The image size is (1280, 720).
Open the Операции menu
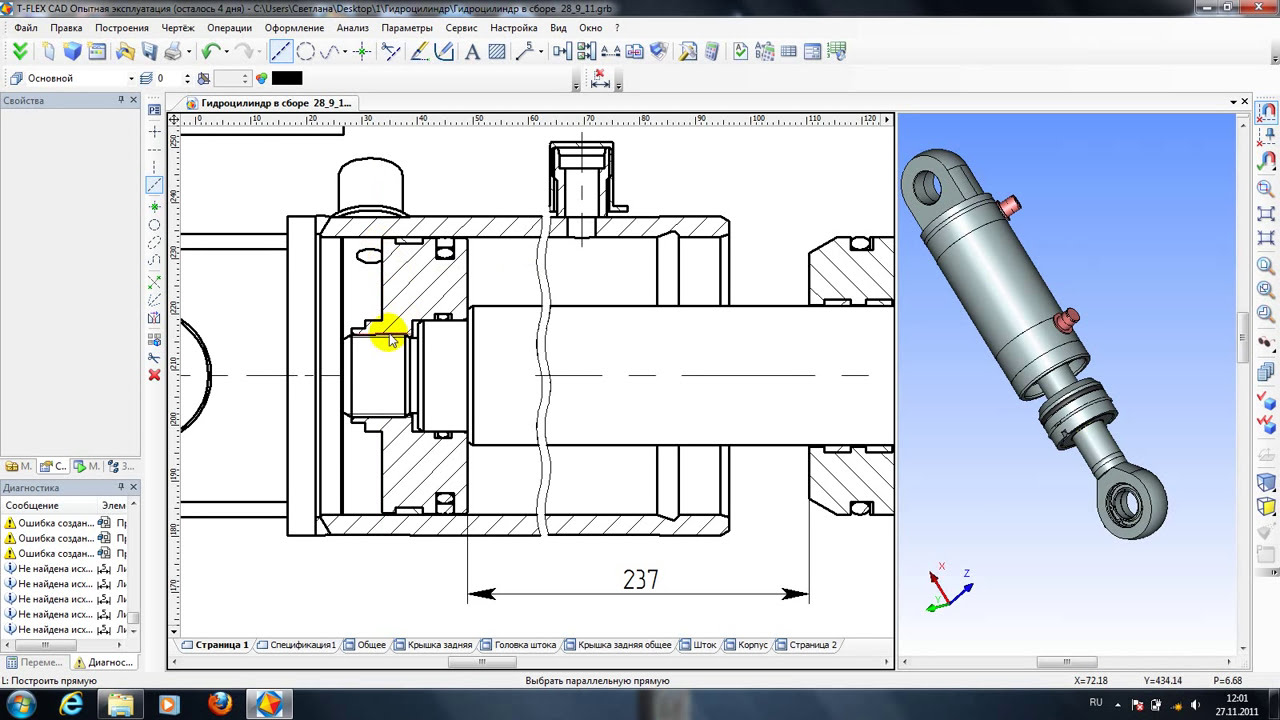click(230, 28)
